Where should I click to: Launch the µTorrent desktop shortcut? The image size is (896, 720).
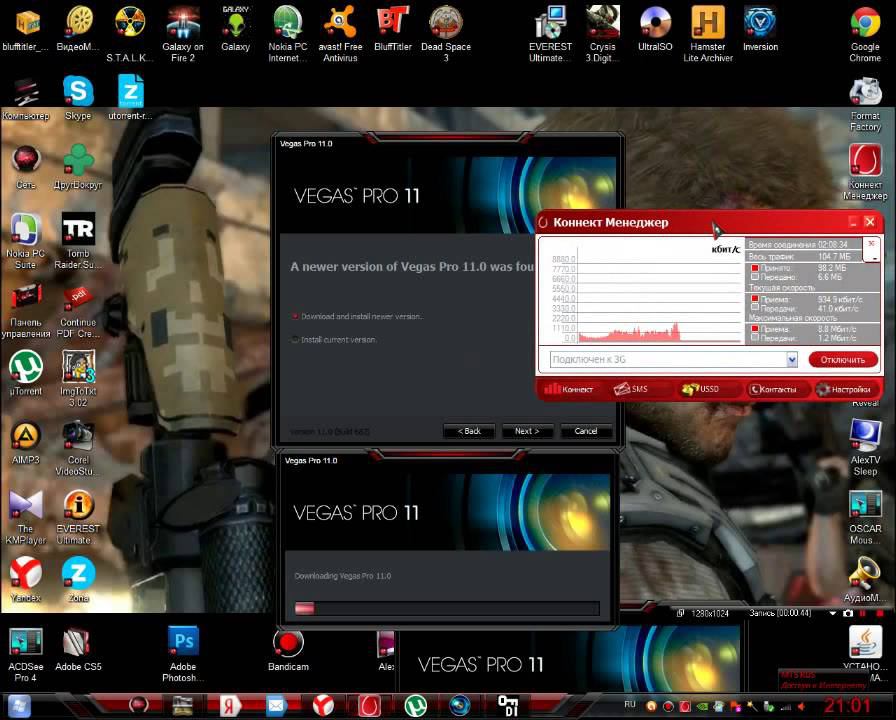[26, 373]
